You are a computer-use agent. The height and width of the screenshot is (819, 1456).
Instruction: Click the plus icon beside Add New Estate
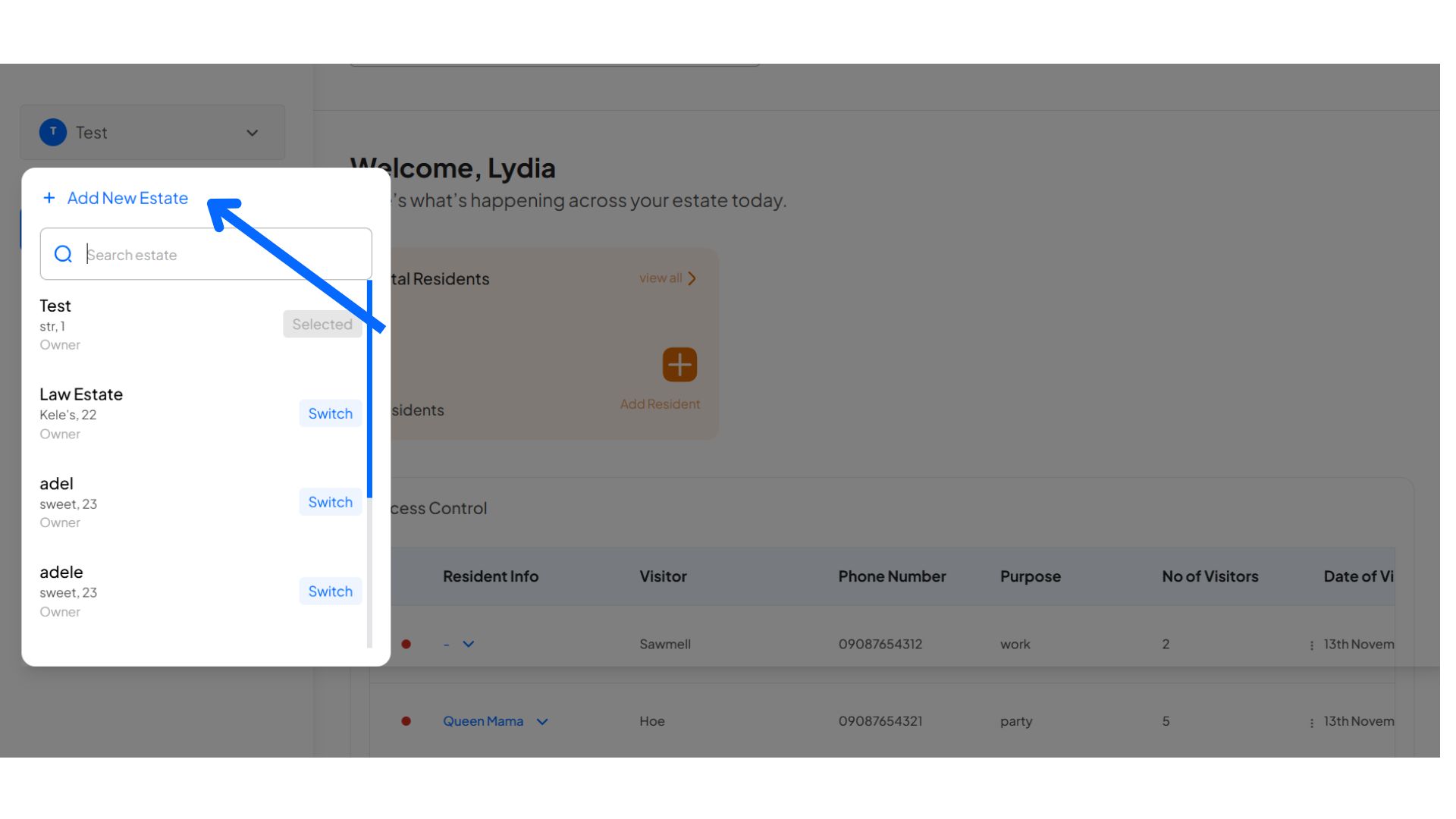pos(49,198)
